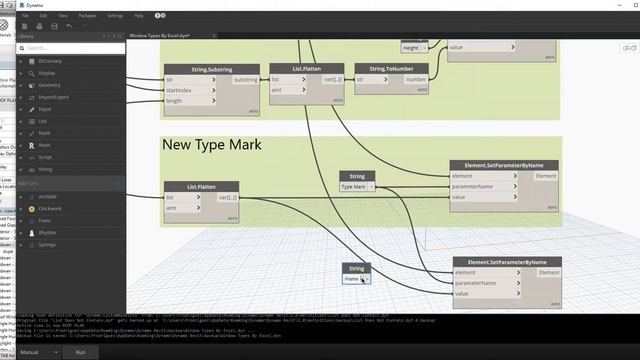Click the length port on String.Substring

coord(190,101)
